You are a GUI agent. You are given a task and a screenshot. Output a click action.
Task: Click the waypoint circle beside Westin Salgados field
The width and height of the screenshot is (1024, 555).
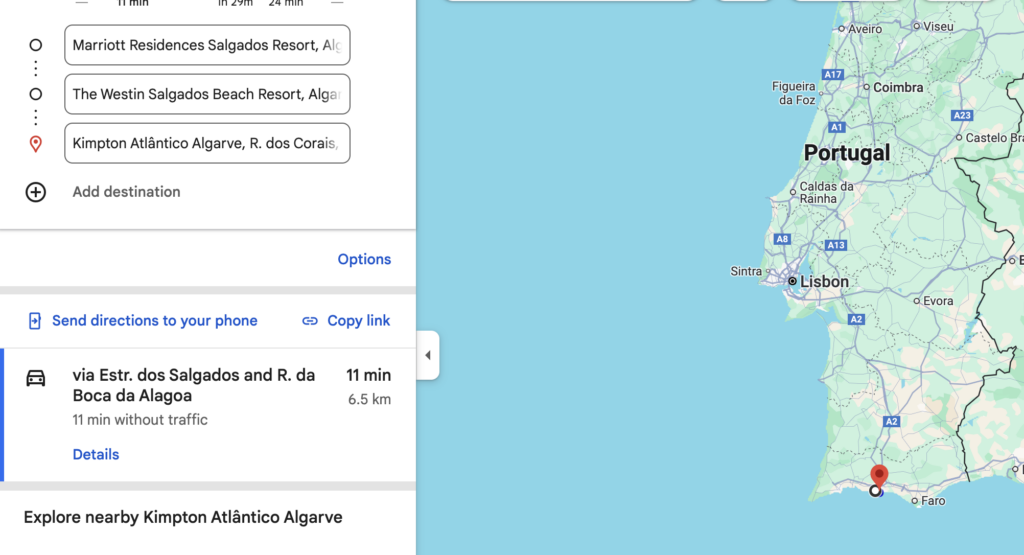(x=36, y=94)
